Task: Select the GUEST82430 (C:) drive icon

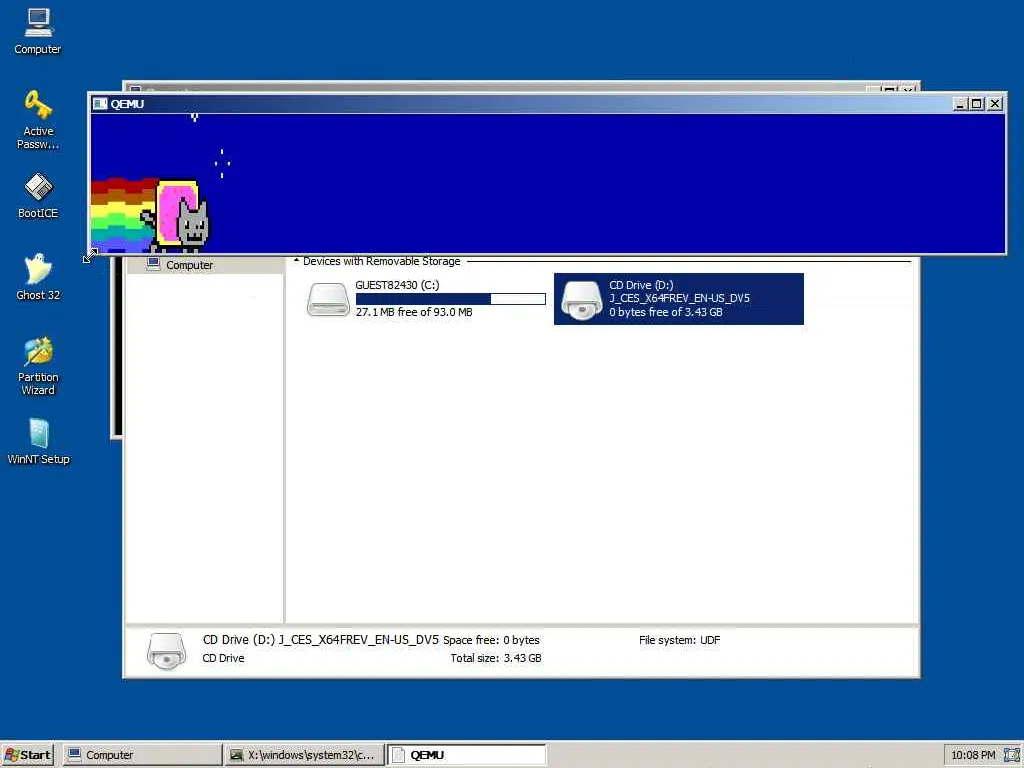Action: (x=328, y=299)
